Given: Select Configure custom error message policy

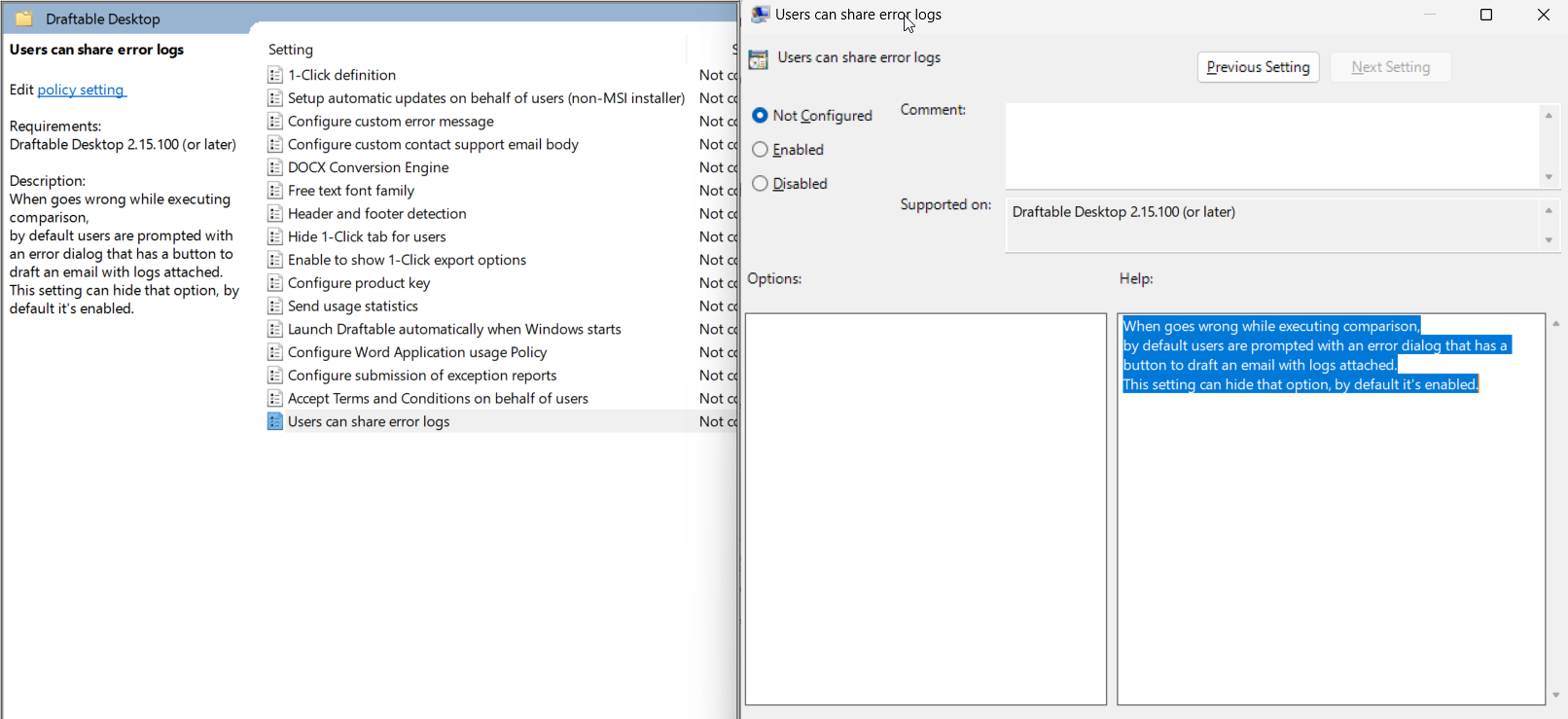Looking at the screenshot, I should click(x=390, y=122).
